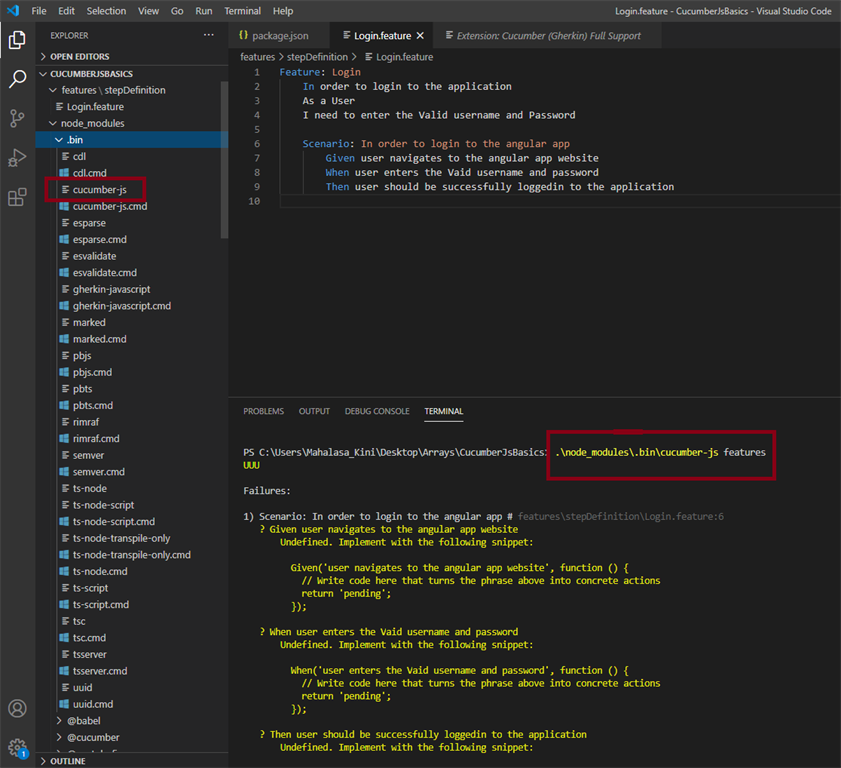Screen dimensions: 841x768
Task: Open the Go menu
Action: (177, 11)
